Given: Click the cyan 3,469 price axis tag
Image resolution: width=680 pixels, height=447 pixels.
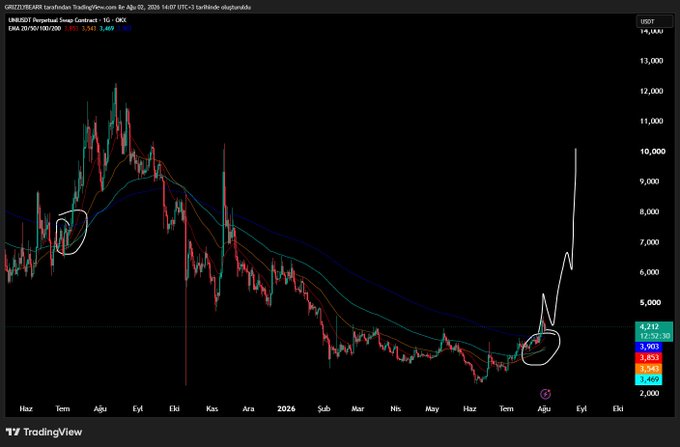Looking at the screenshot, I should coord(649,379).
